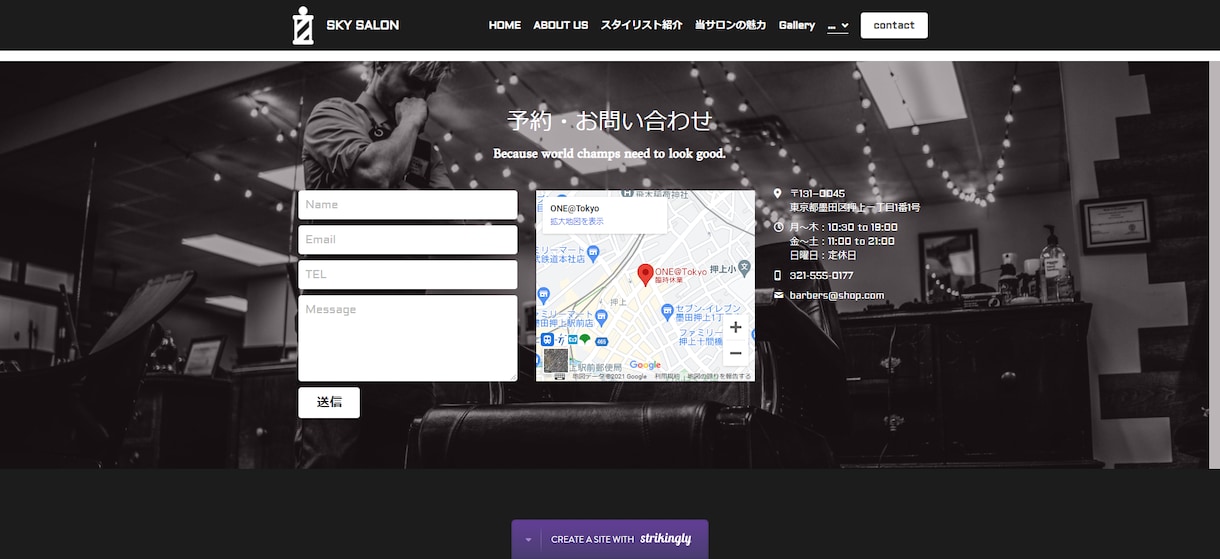Submit the form with 送信 button
1220x559 pixels.
329,402
